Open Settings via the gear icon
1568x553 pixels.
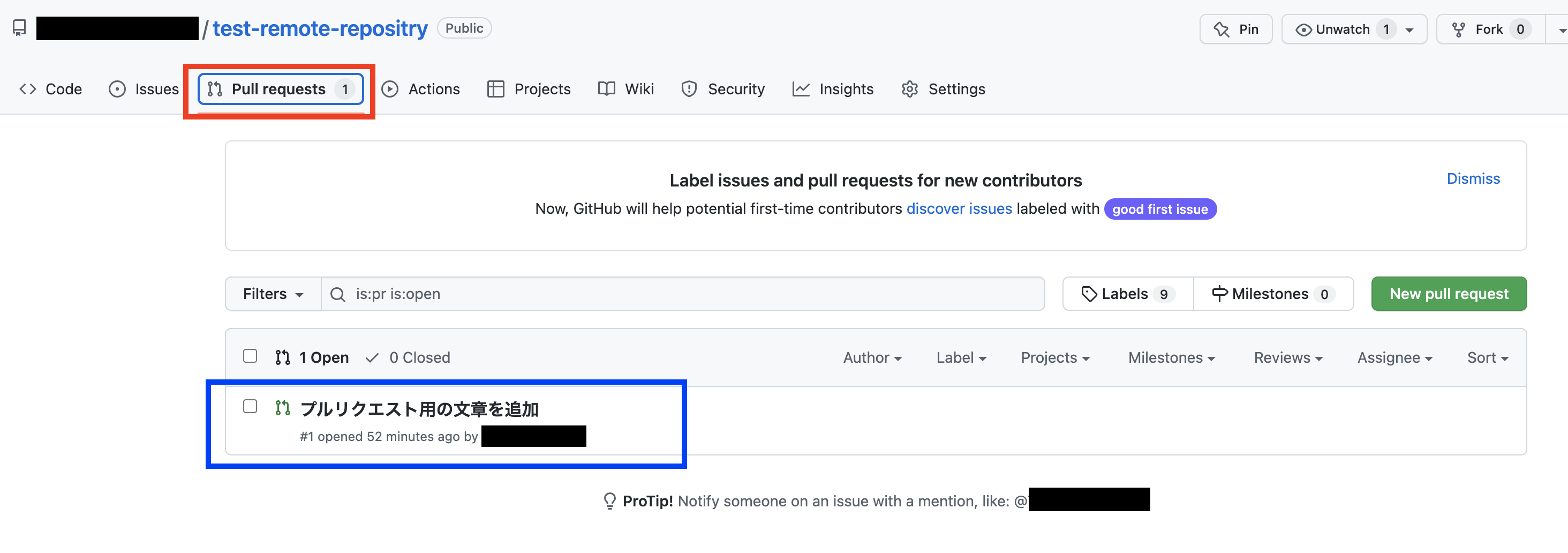(x=909, y=89)
